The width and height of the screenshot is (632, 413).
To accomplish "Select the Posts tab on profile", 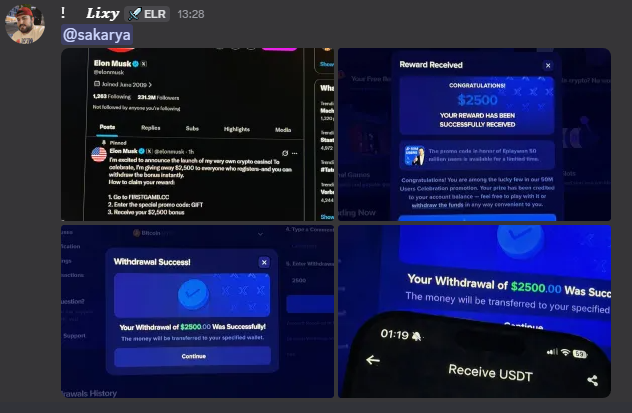I will click(x=107, y=127).
